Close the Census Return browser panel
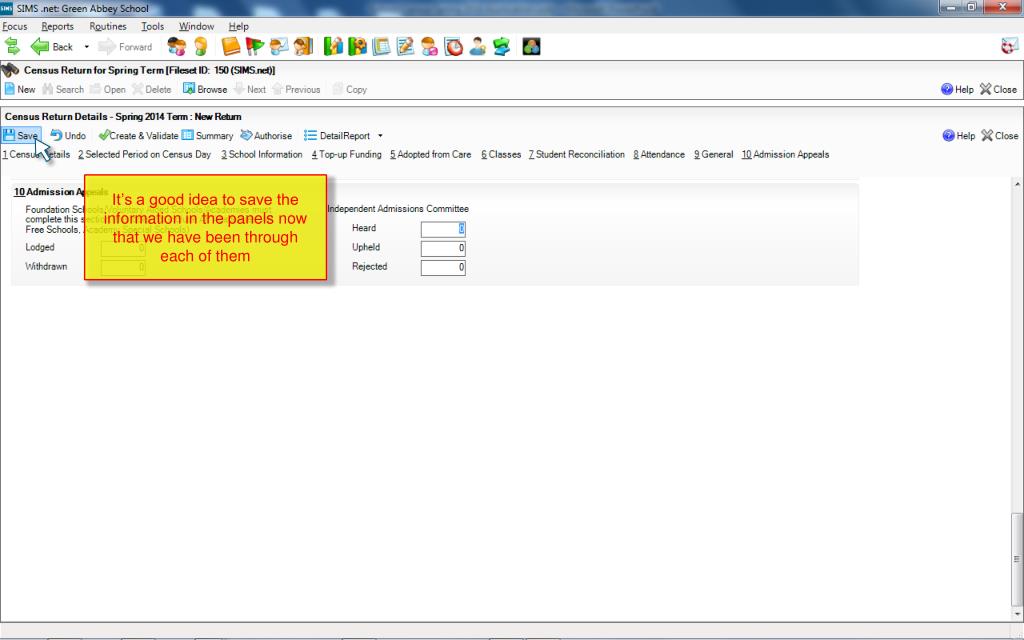Viewport: 1024px width, 640px height. 999,89
